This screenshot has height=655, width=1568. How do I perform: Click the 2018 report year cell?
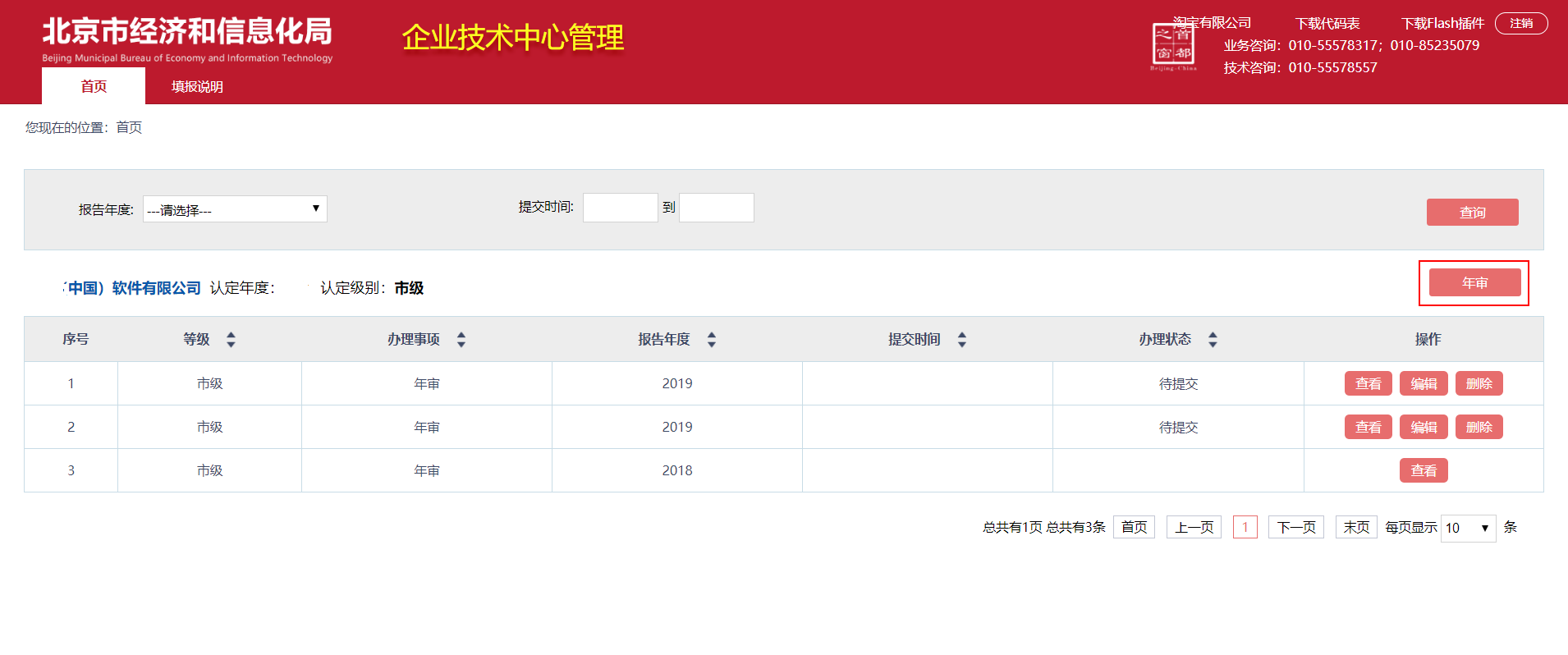tap(677, 470)
